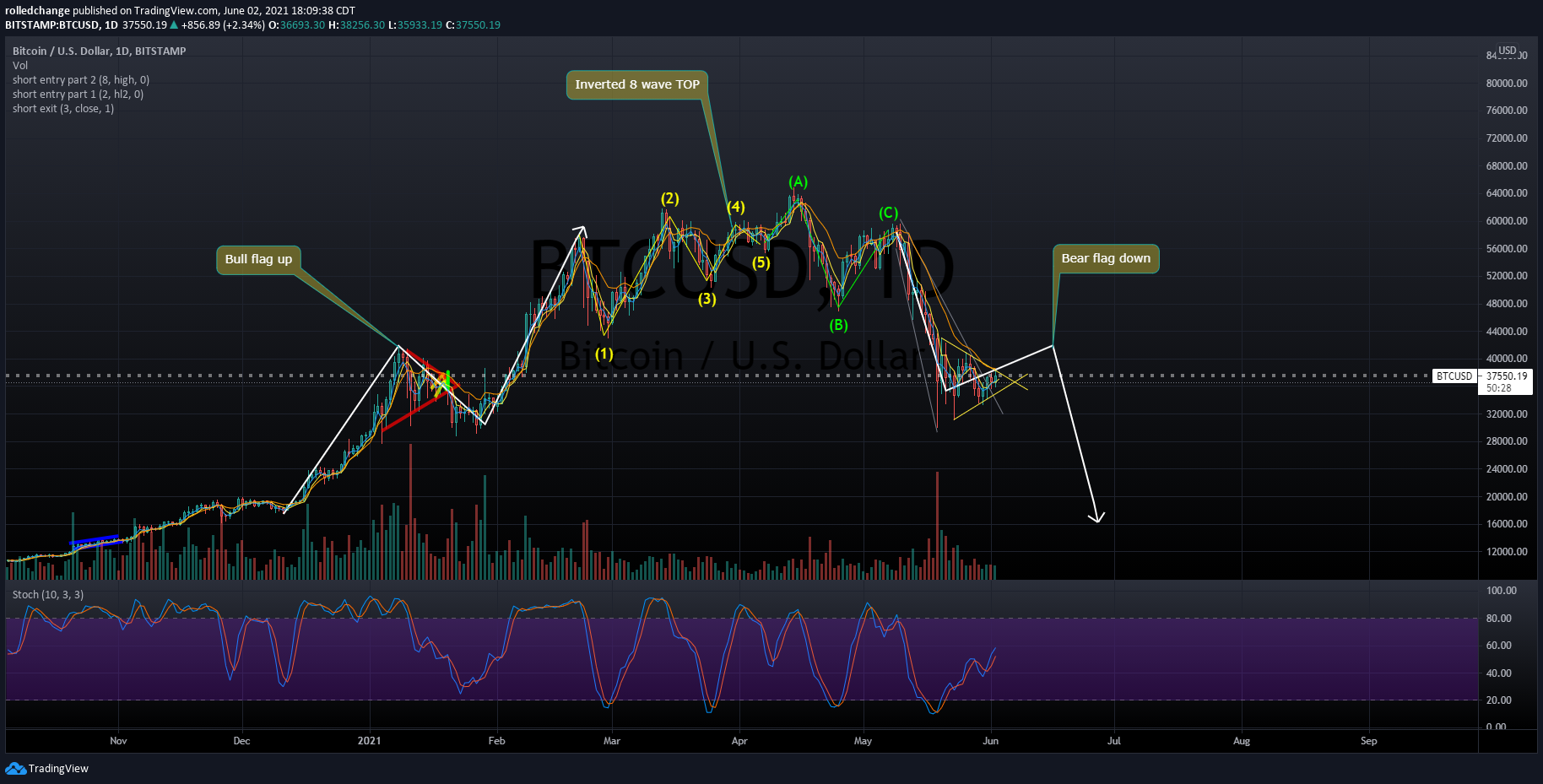Click the May label on time axis

click(863, 741)
